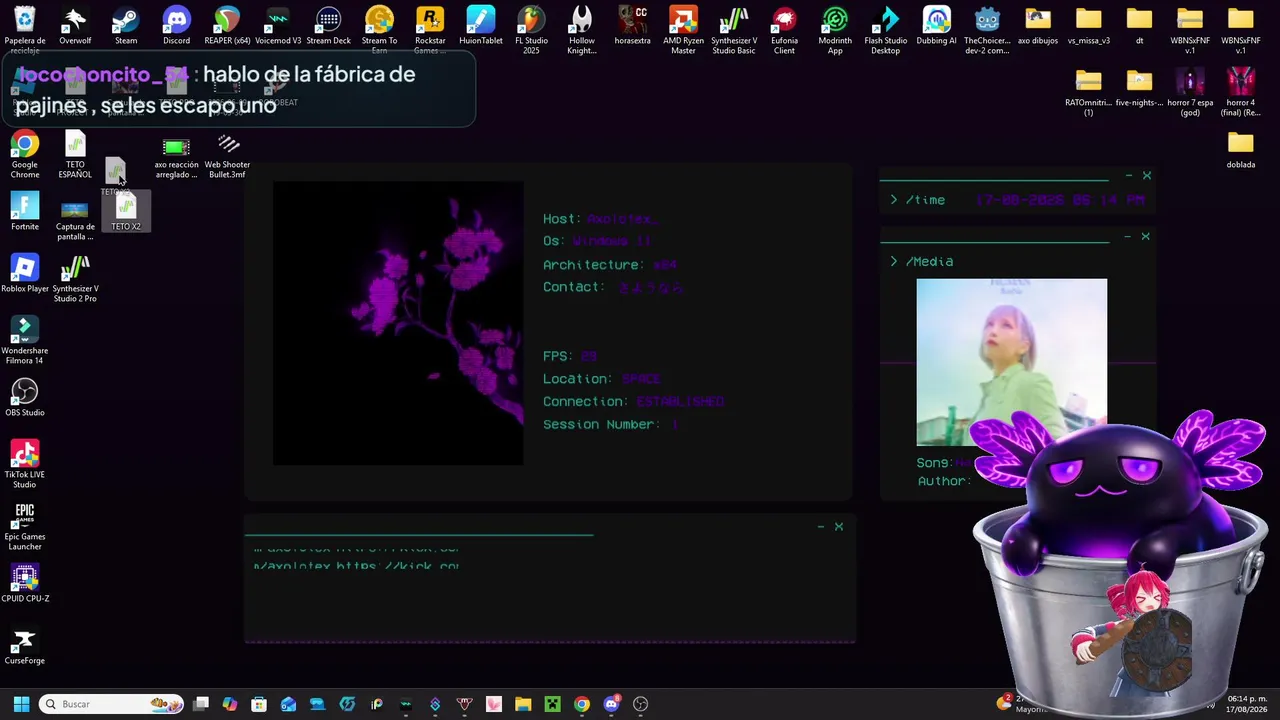Open Google Chrome desktop shortcut

(25, 154)
